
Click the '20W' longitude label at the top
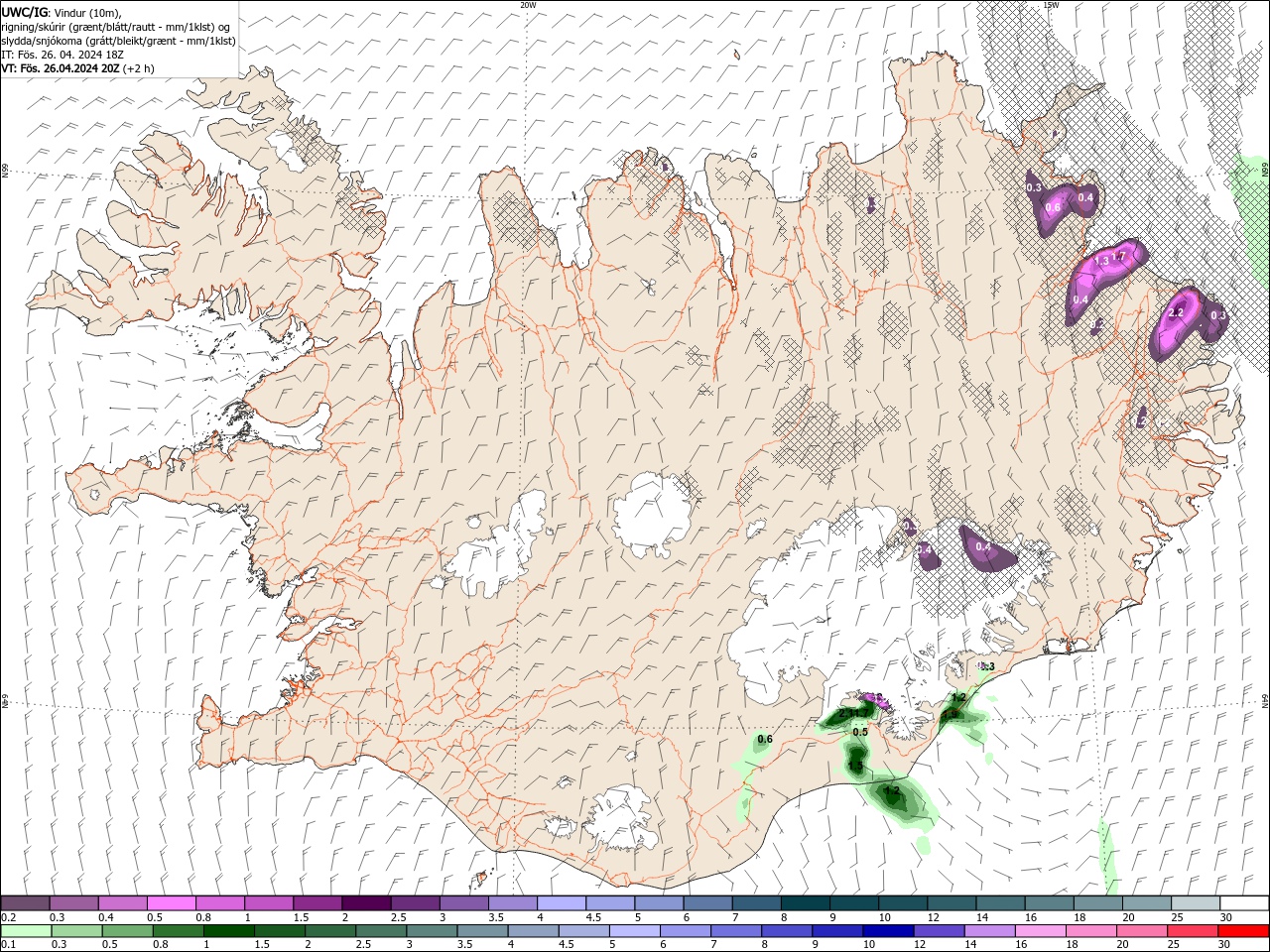pos(529,5)
